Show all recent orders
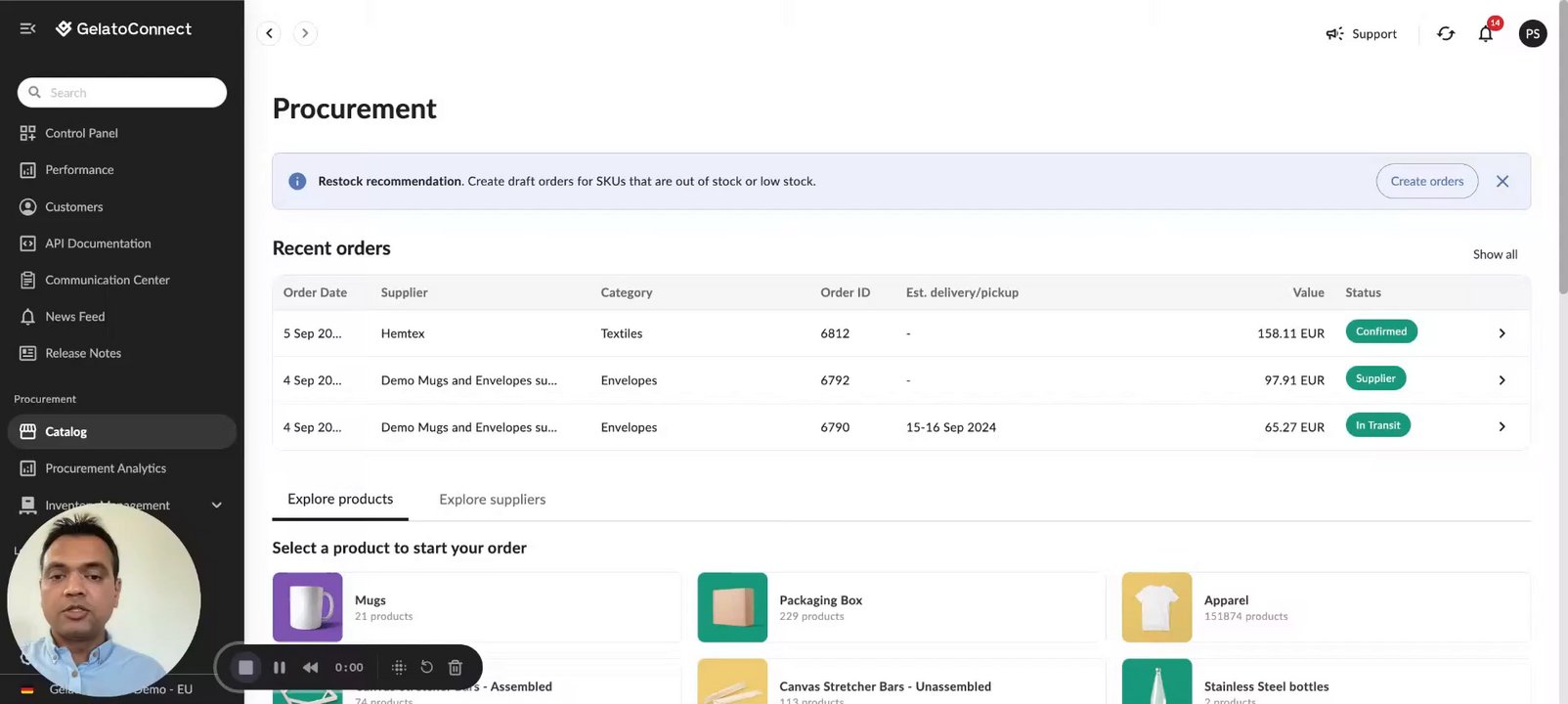 tap(1495, 254)
